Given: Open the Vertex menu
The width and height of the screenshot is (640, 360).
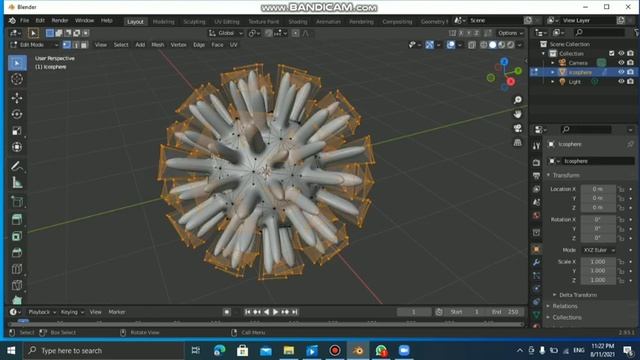Looking at the screenshot, I should click(178, 45).
